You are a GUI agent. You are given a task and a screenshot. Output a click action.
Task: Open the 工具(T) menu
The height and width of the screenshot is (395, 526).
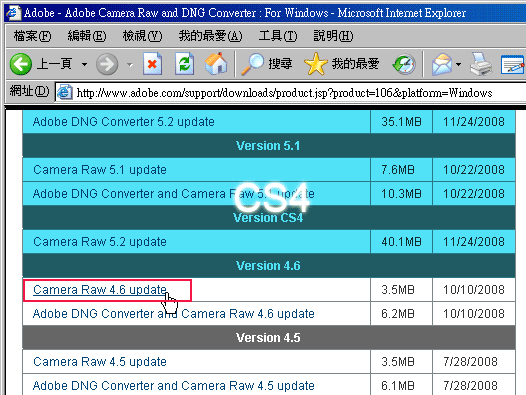pyautogui.click(x=278, y=36)
